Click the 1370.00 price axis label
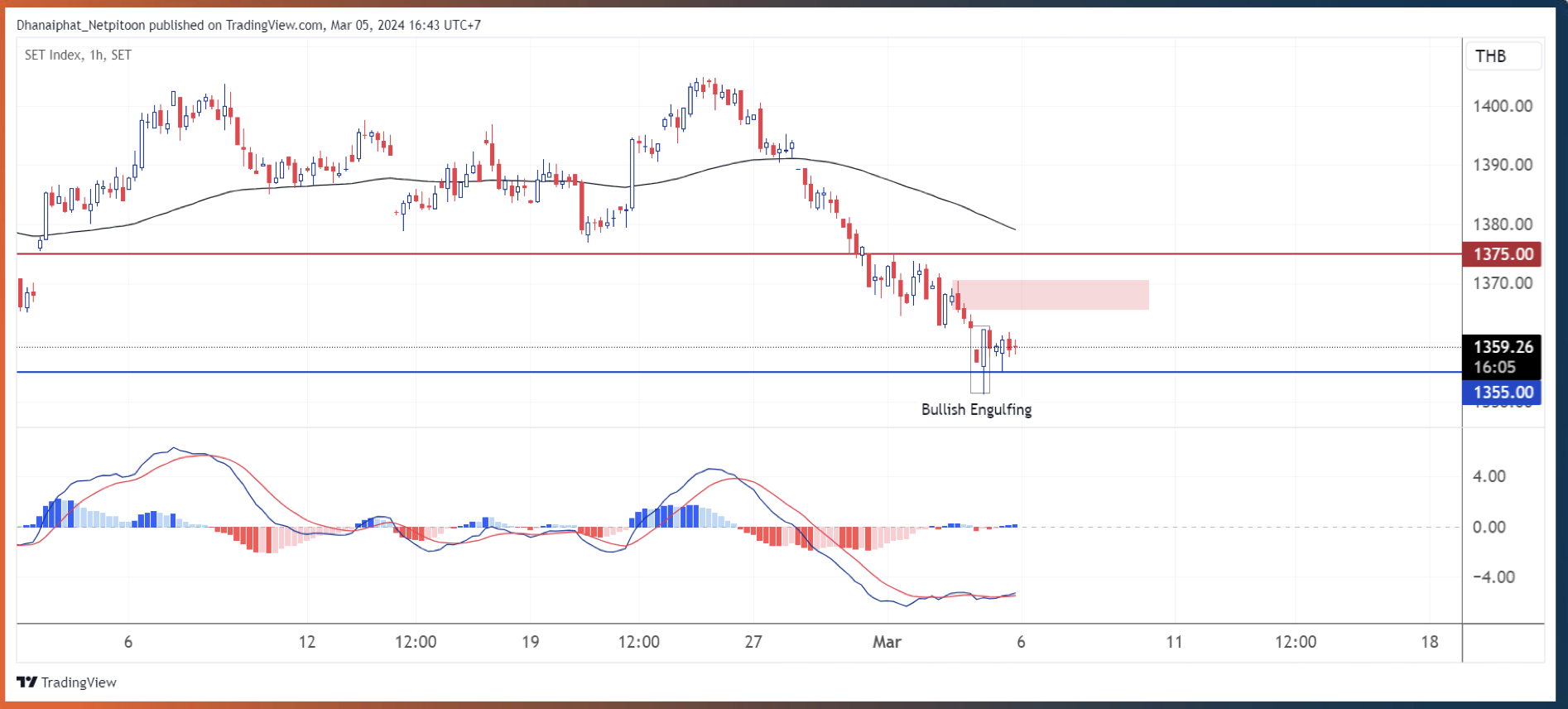The image size is (1568, 709). 1502,283
